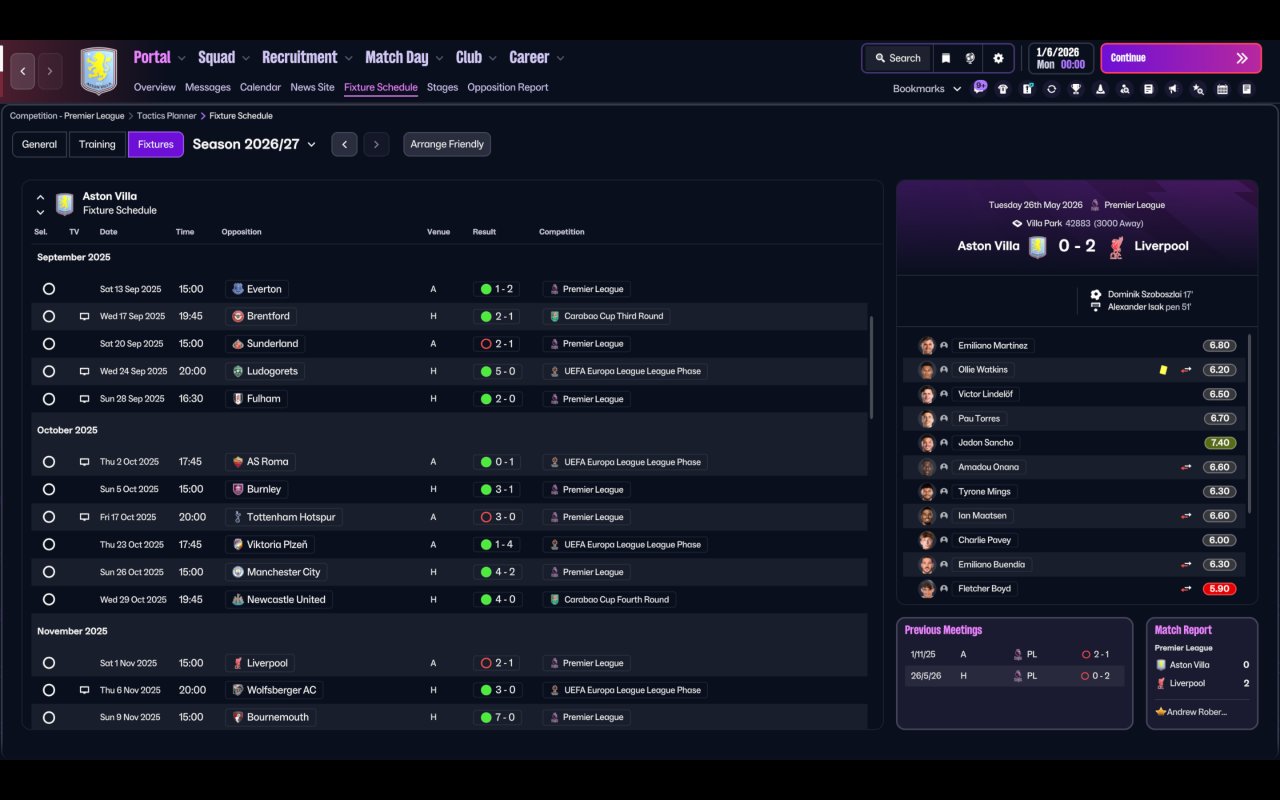Click the shirt icon in bookmarks bar
1280x800 pixels.
click(1003, 89)
